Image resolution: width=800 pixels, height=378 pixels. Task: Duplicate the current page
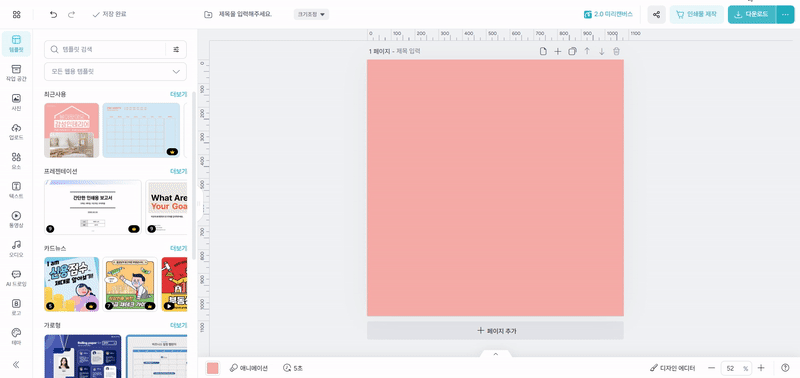[572, 51]
